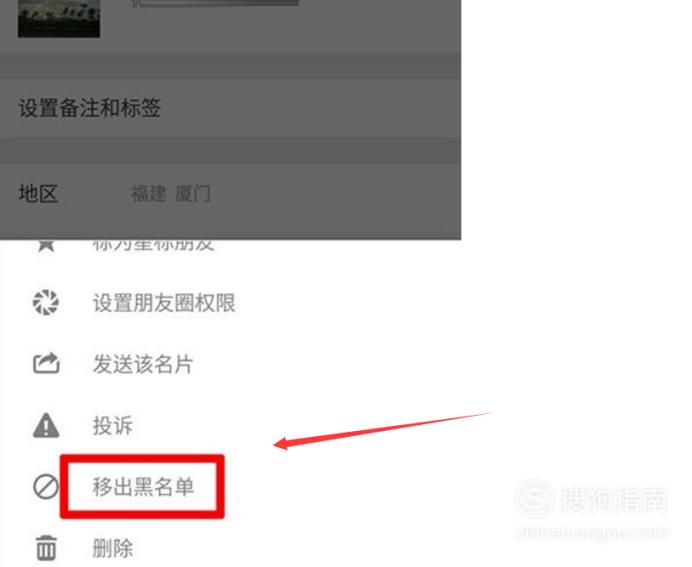Screen dimensions: 692x567
Task: Choose 移出黑名单 in red box
Action: 143,487
